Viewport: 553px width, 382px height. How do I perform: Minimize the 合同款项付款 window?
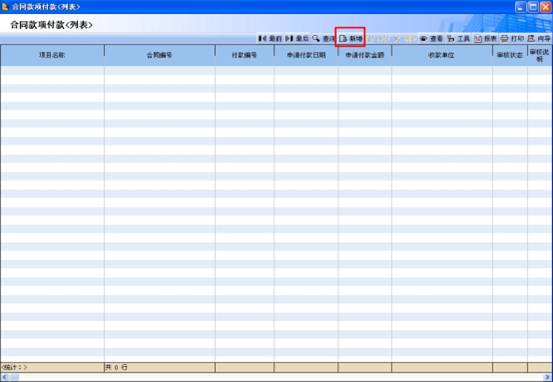coord(521,7)
